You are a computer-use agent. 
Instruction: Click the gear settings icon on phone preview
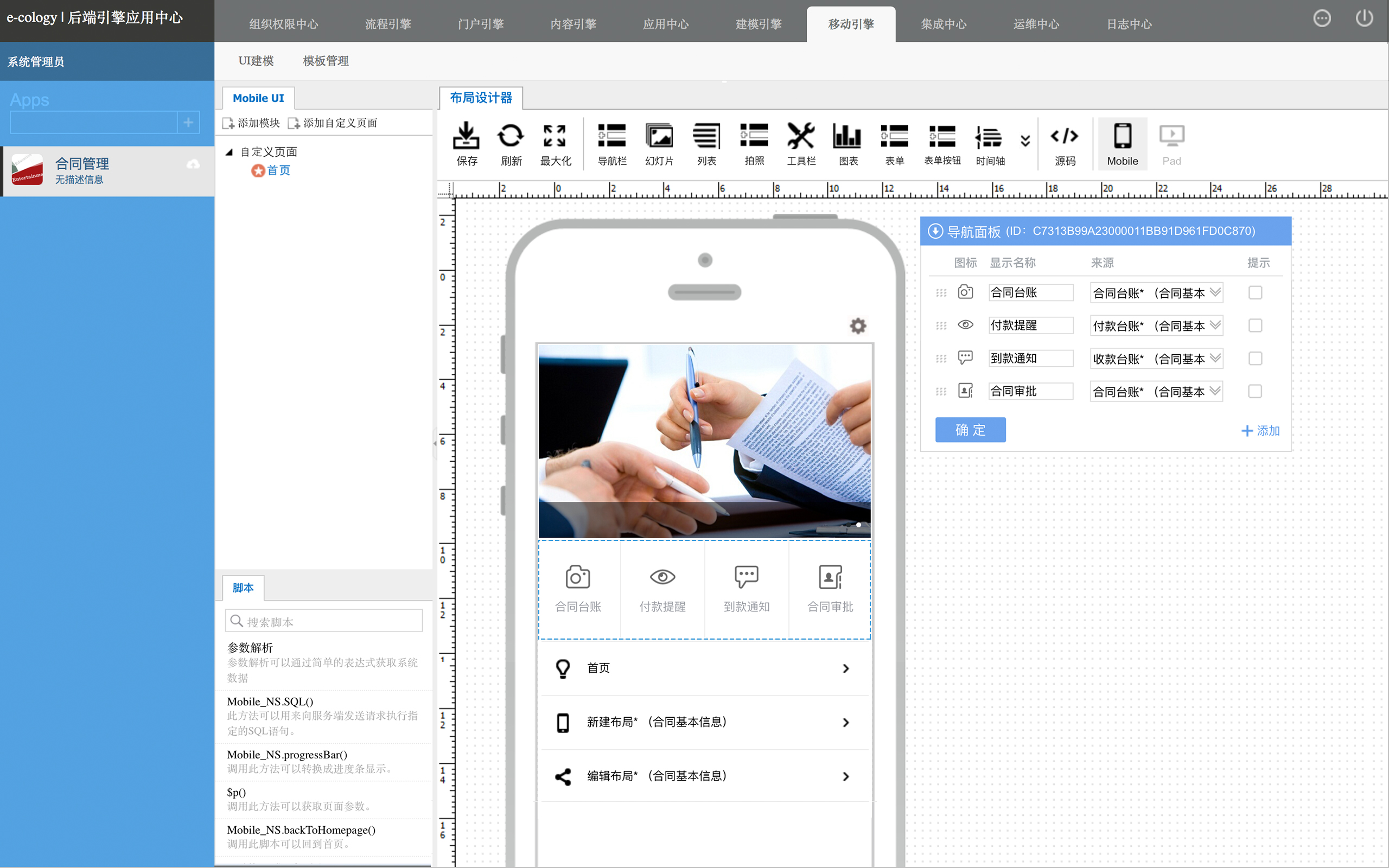[x=857, y=326]
